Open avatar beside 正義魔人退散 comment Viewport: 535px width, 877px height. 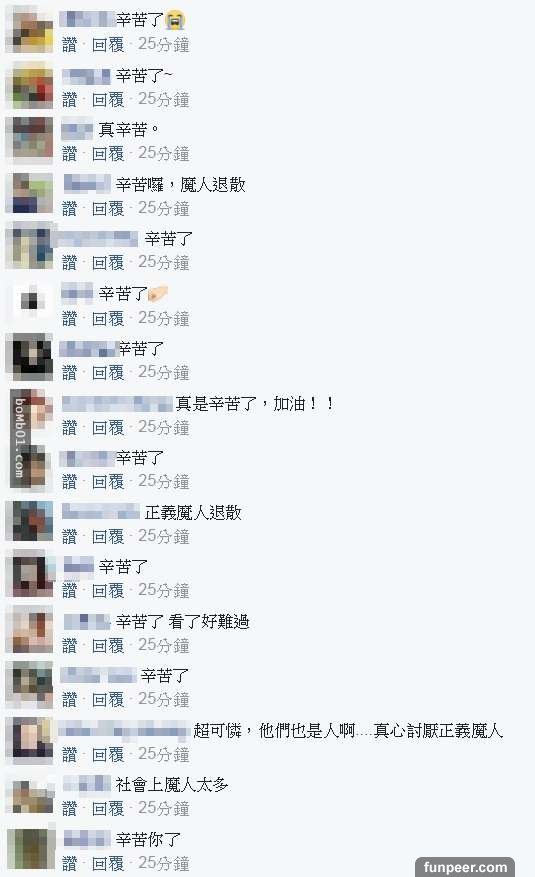point(29,521)
